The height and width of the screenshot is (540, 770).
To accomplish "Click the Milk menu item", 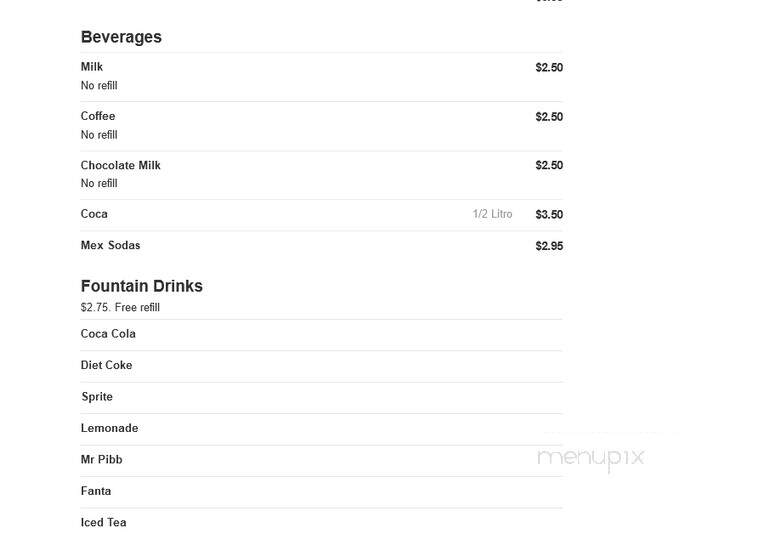I will pos(92,67).
